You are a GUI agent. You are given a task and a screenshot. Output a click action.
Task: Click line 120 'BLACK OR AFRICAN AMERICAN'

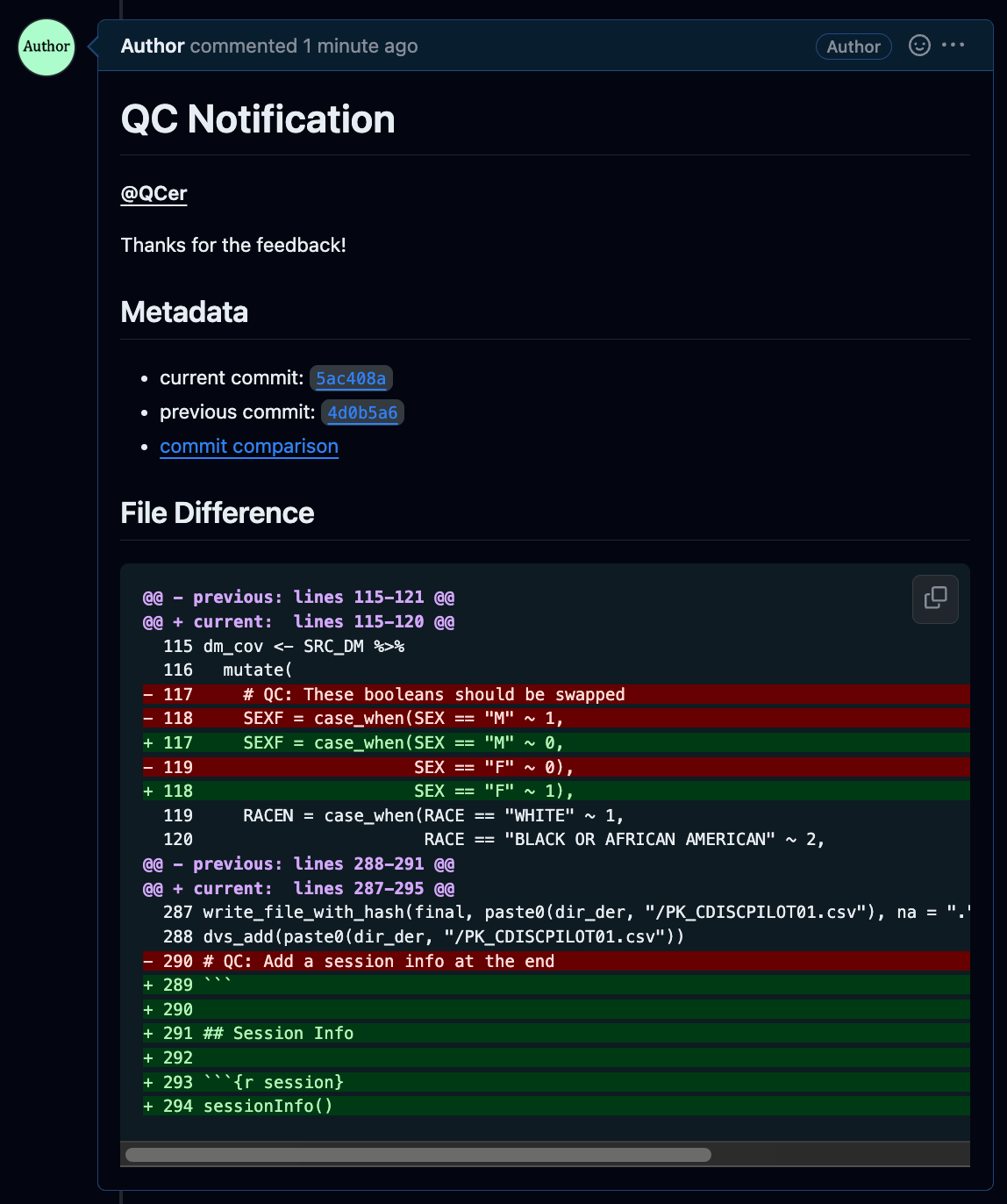coord(494,840)
